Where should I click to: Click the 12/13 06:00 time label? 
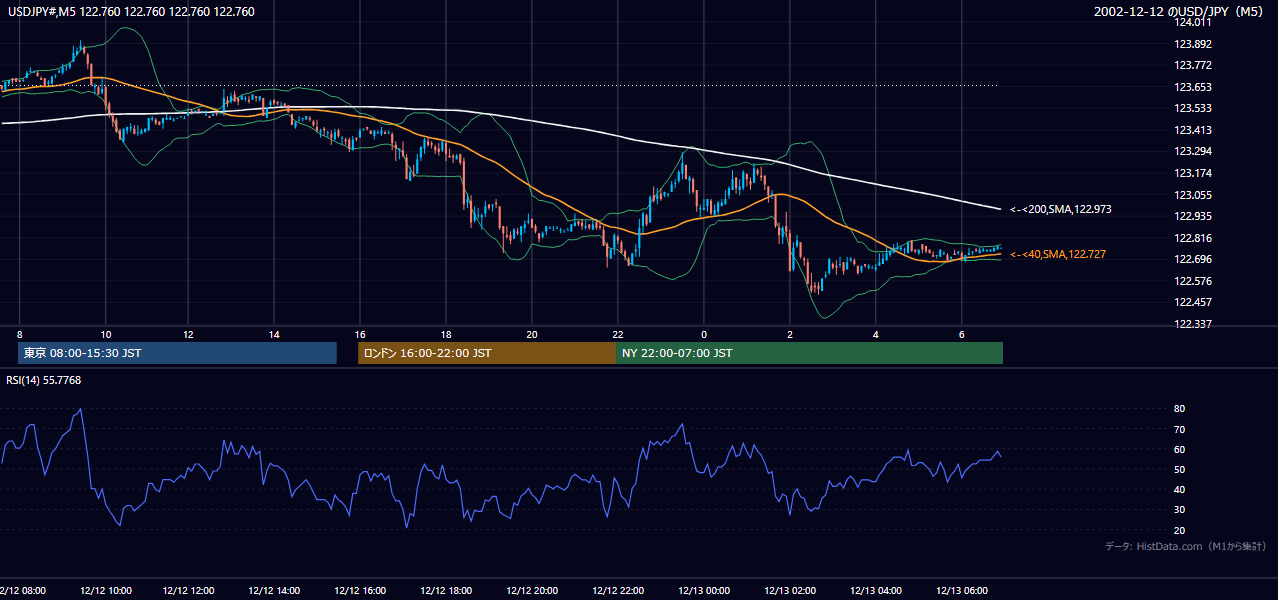click(x=964, y=590)
